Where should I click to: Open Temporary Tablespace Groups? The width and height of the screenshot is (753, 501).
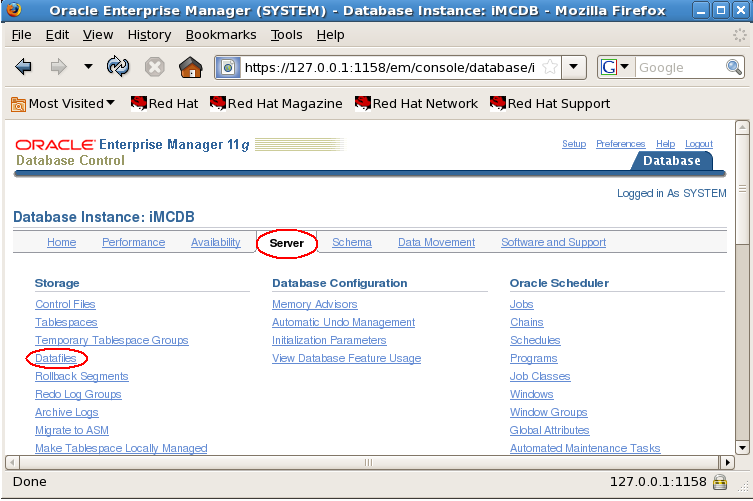point(111,340)
